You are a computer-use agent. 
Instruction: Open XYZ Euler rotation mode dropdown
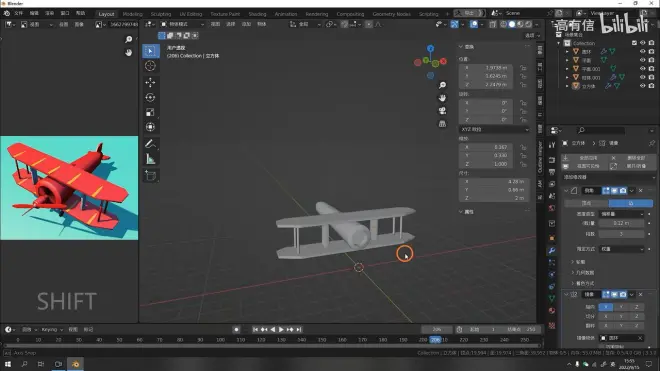(x=494, y=129)
